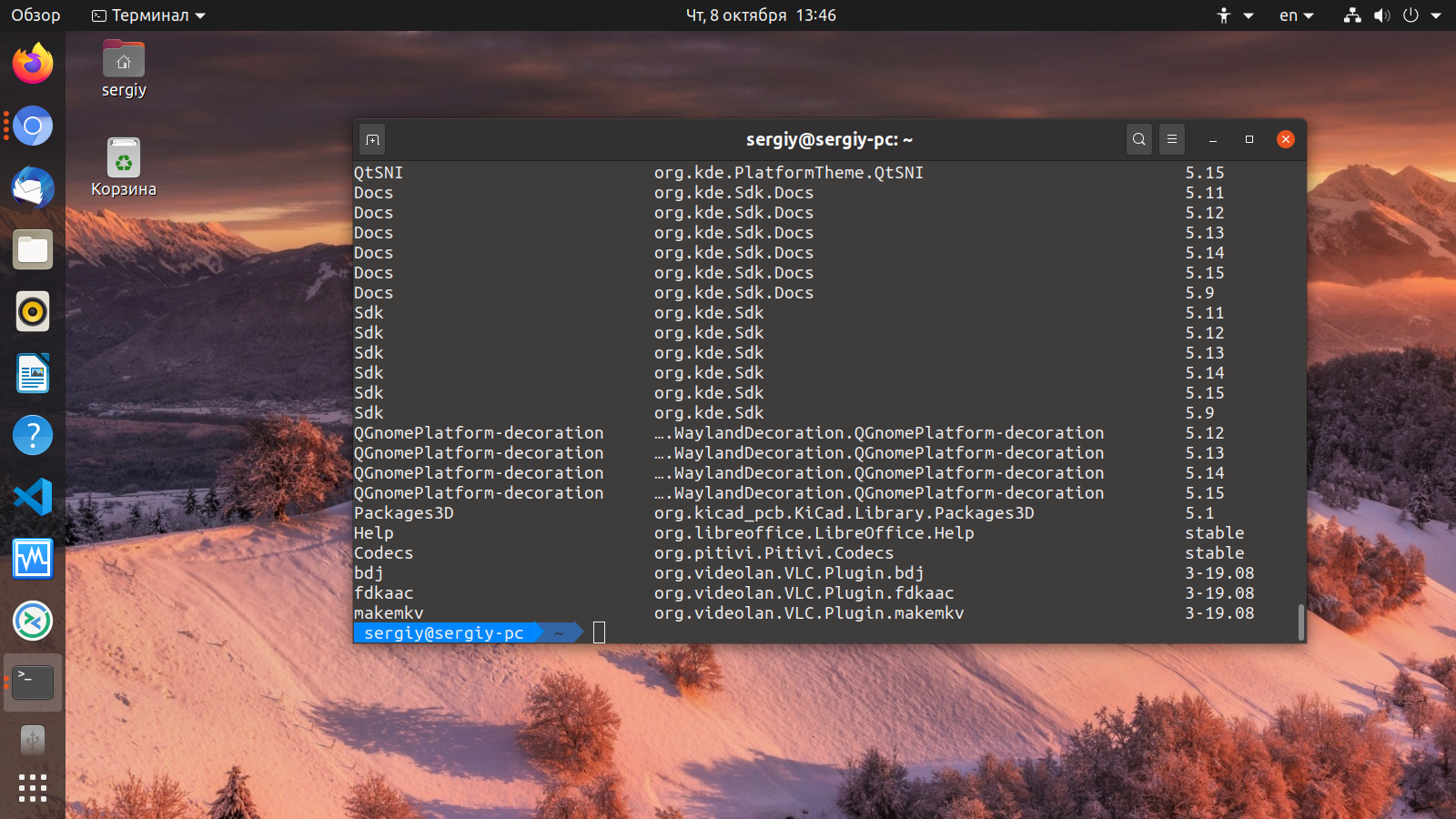Click sergiy@sergiy-pc prompt segment
The image size is (1456, 819).
click(x=444, y=632)
